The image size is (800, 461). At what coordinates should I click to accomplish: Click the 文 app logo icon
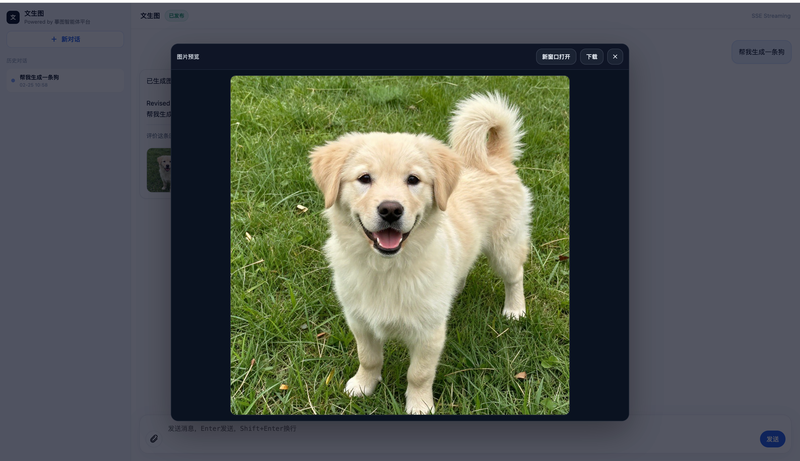[13, 17]
